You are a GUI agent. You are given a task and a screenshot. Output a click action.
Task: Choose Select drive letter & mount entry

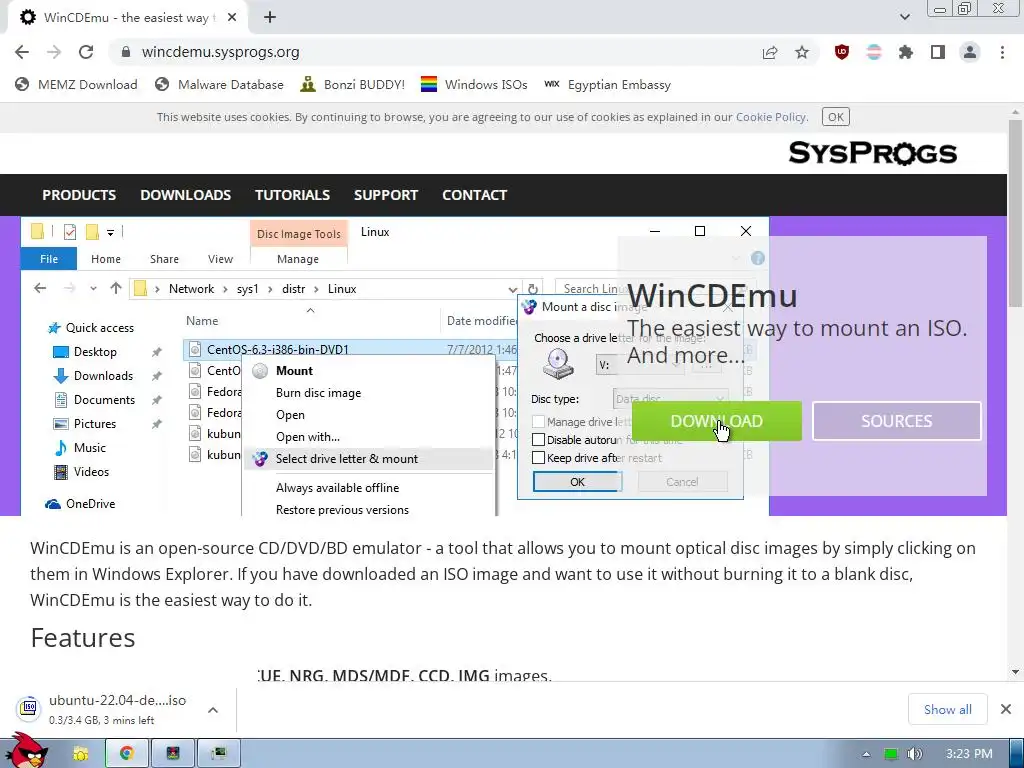[x=368, y=458]
